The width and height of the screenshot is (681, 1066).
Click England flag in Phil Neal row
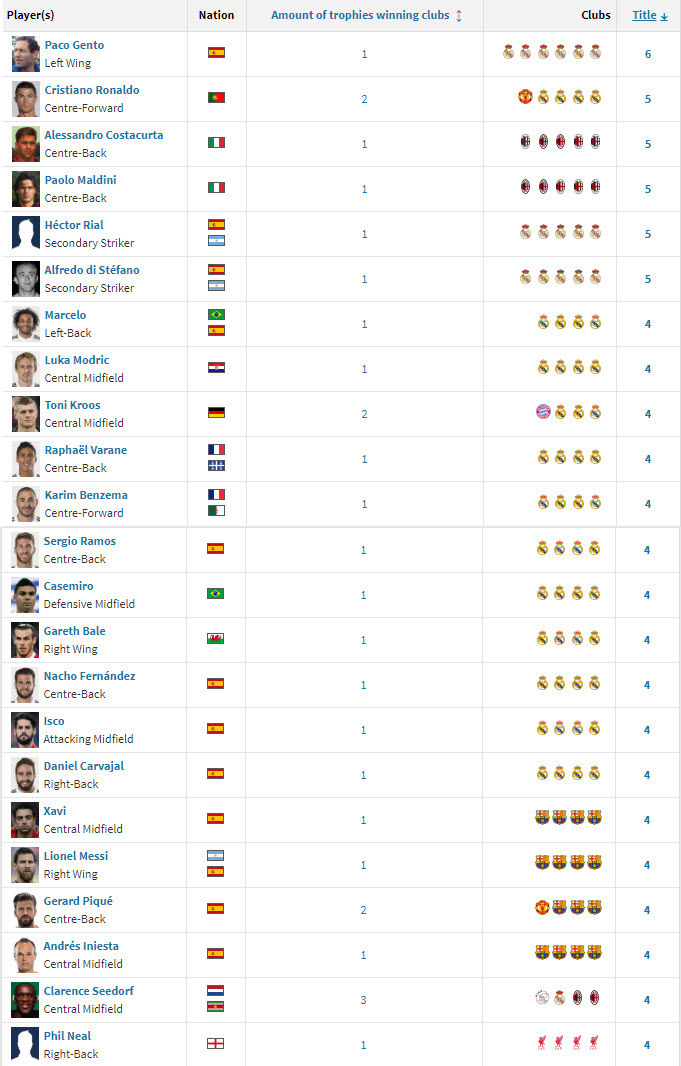215,1044
